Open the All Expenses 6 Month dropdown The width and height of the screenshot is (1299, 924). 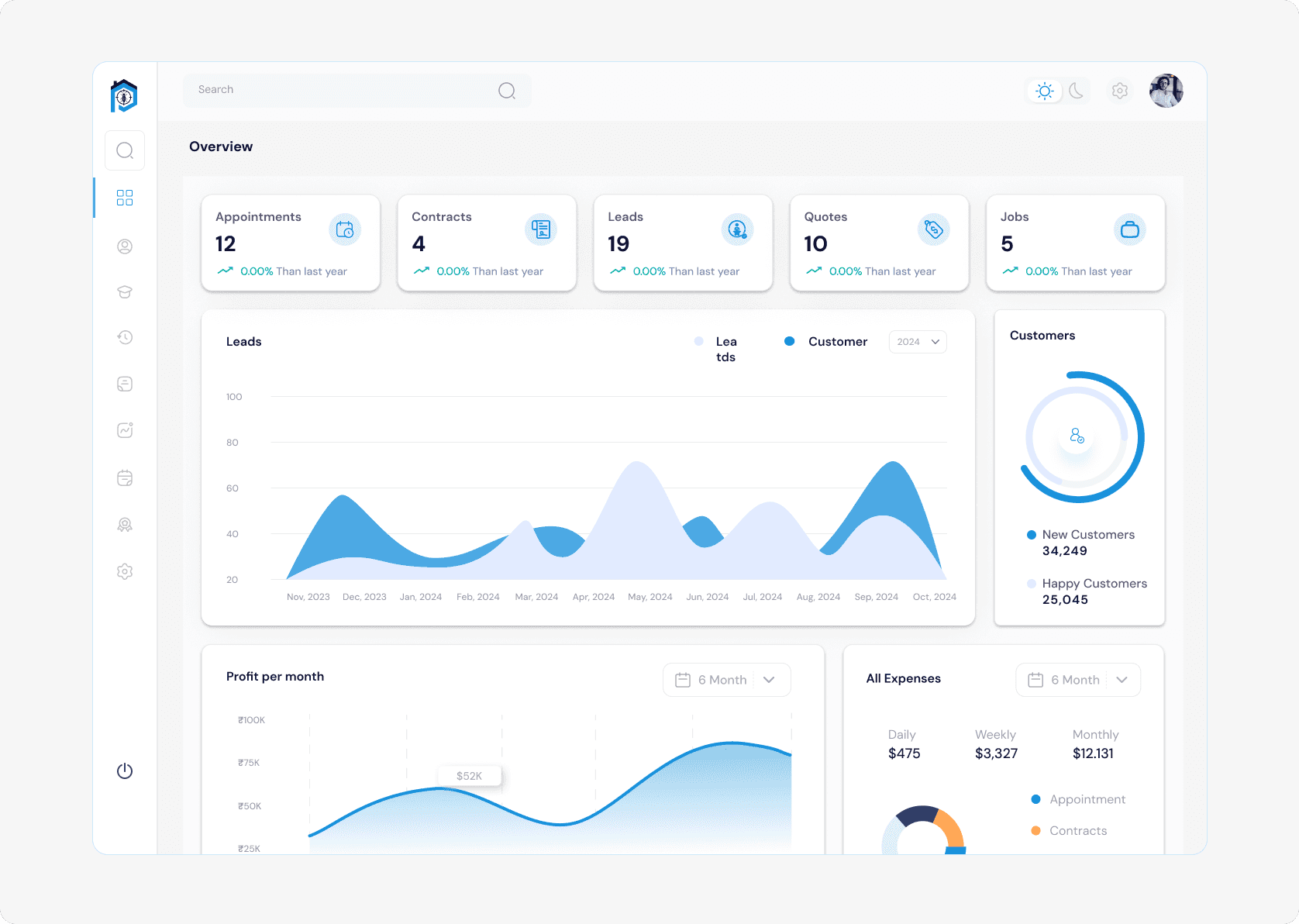(1078, 680)
